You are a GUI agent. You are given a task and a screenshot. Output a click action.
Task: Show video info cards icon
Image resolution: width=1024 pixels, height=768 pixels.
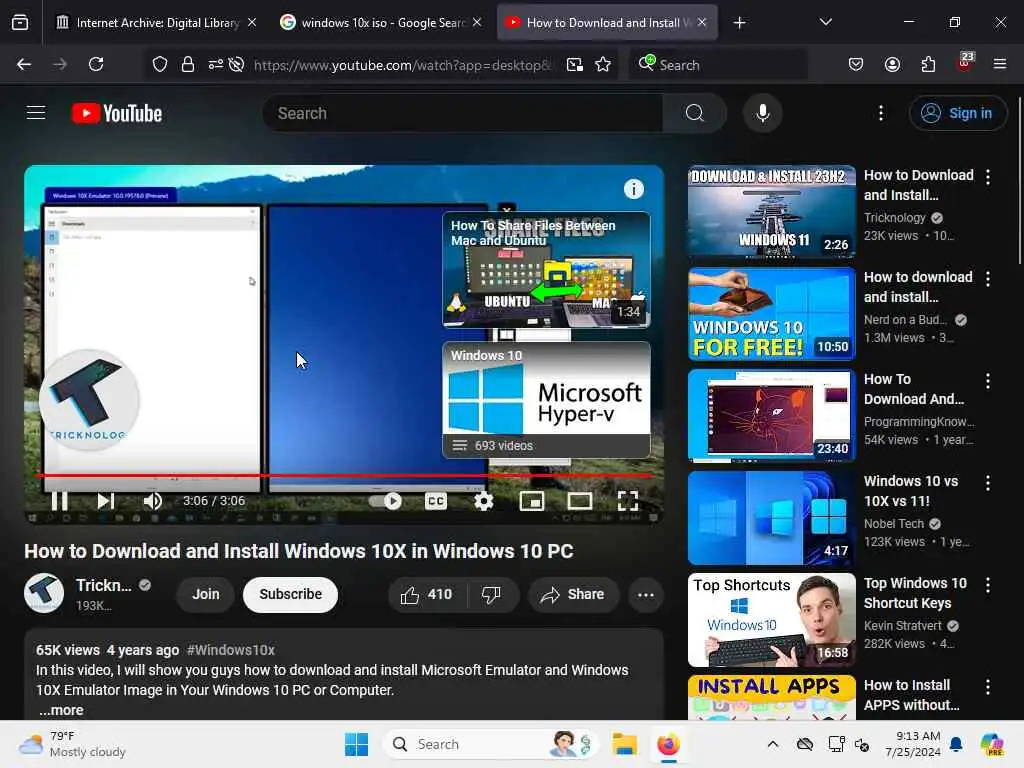(633, 189)
